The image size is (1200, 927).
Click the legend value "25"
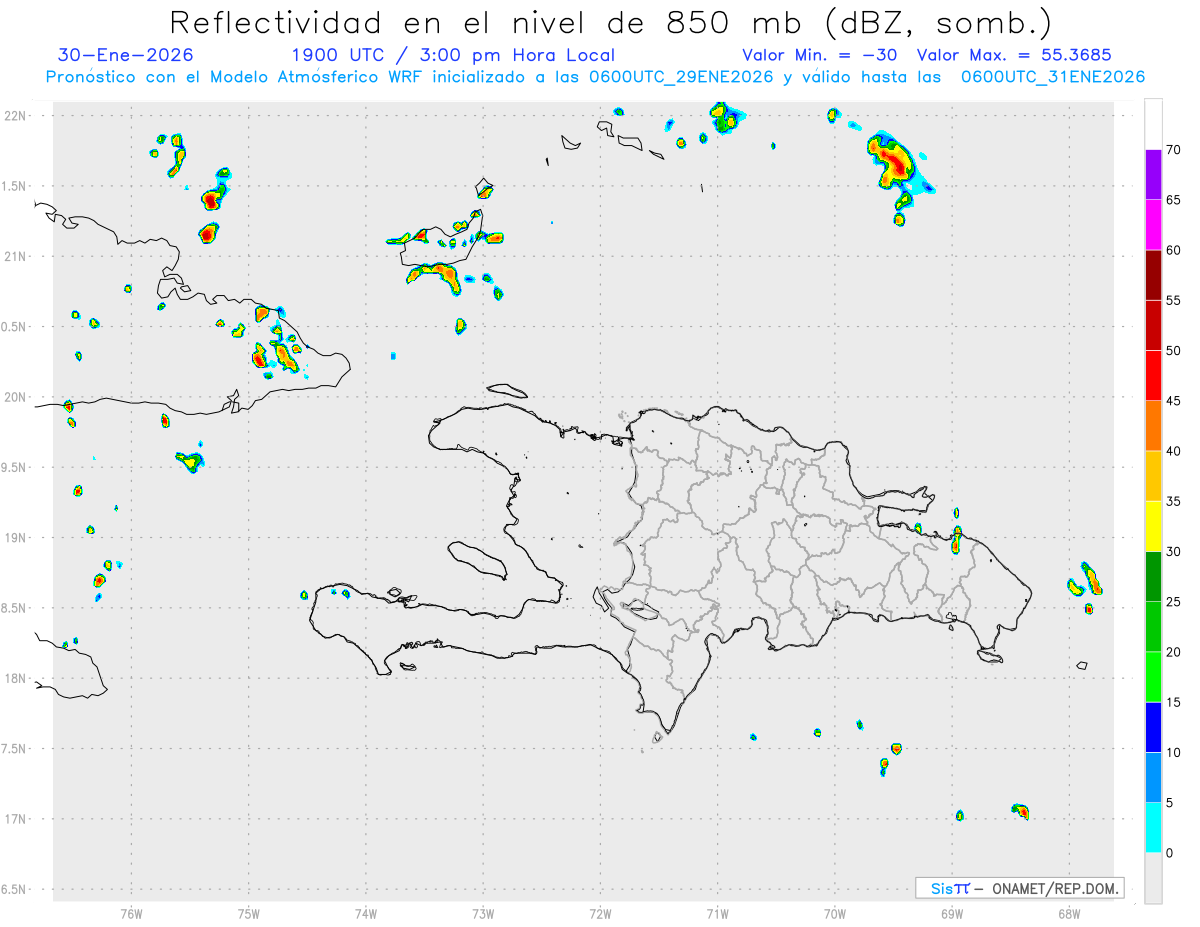(x=1175, y=602)
